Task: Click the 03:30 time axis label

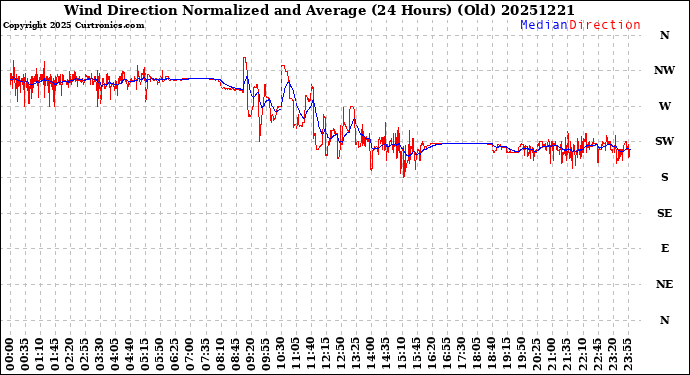Action: tap(100, 354)
